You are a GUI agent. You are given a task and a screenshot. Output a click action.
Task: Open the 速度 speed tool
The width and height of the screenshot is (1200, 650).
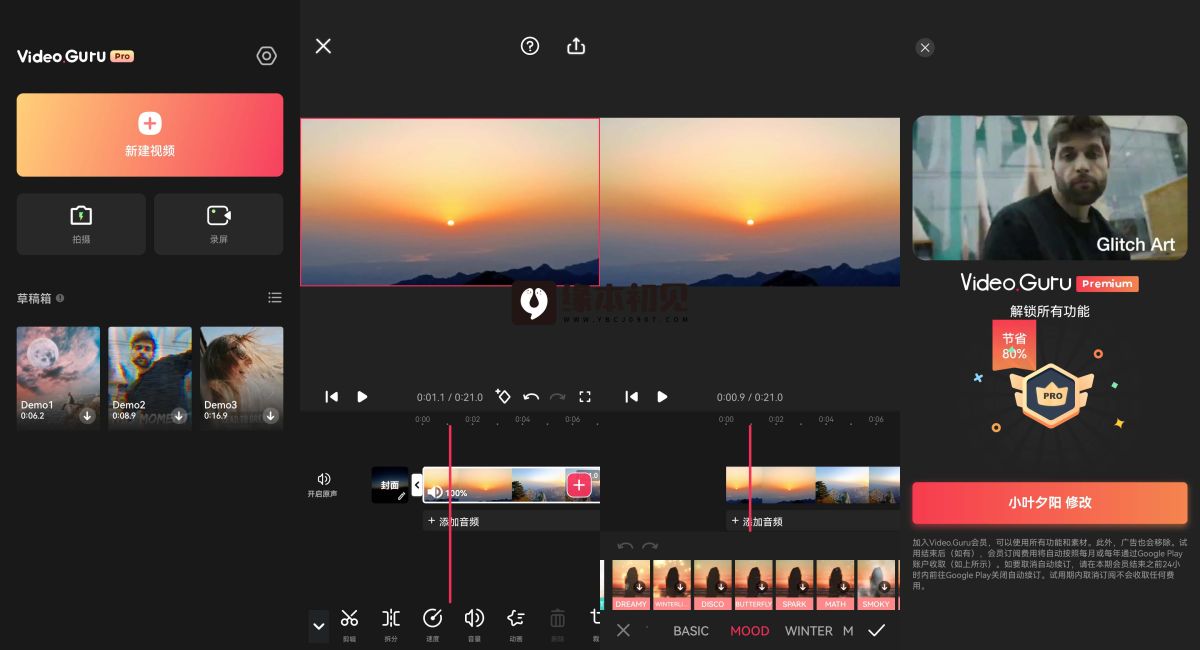pyautogui.click(x=433, y=624)
